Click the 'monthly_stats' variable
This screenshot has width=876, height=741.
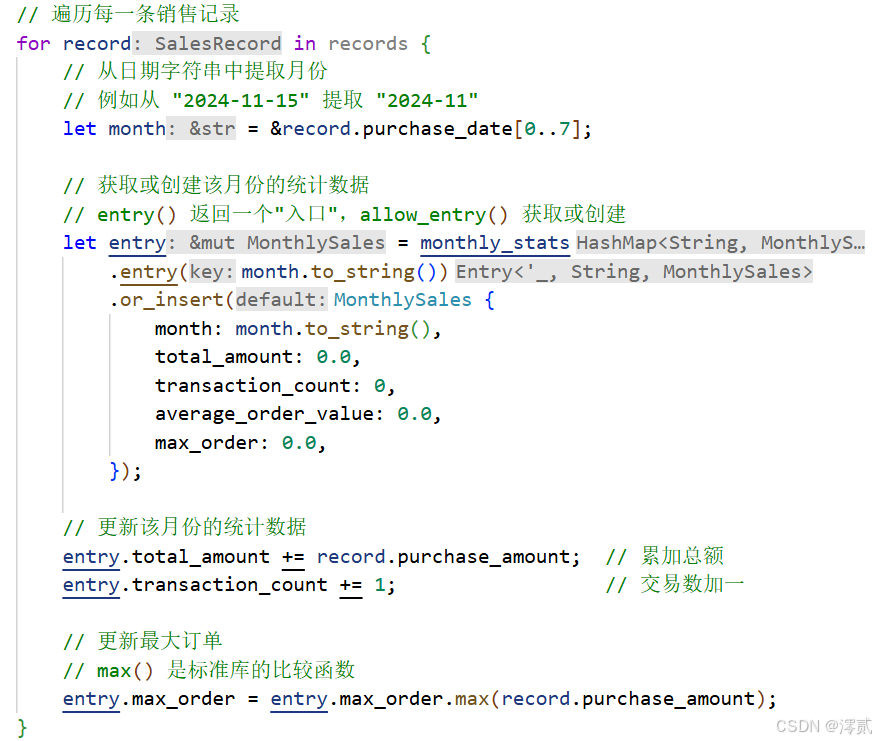494,243
